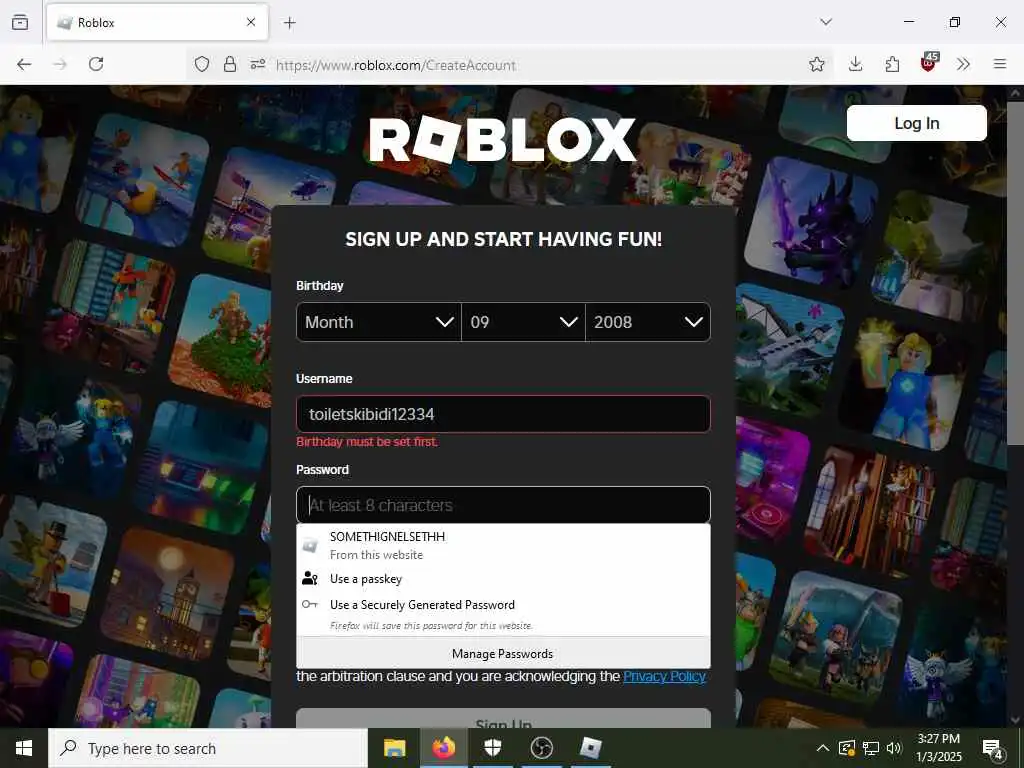The image size is (1024, 768).
Task: Click the taskbar search box
Action: pyautogui.click(x=208, y=748)
